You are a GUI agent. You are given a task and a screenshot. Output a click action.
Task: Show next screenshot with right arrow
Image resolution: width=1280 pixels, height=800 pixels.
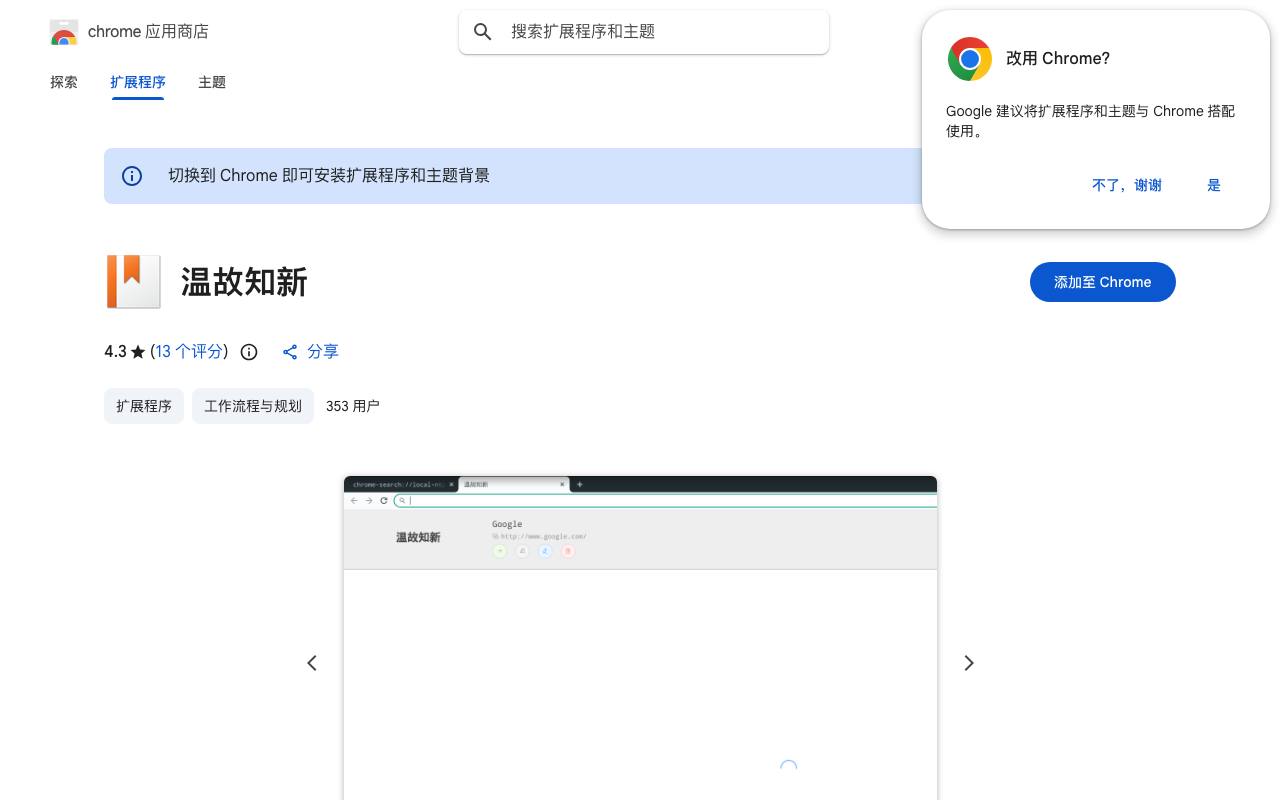(968, 663)
